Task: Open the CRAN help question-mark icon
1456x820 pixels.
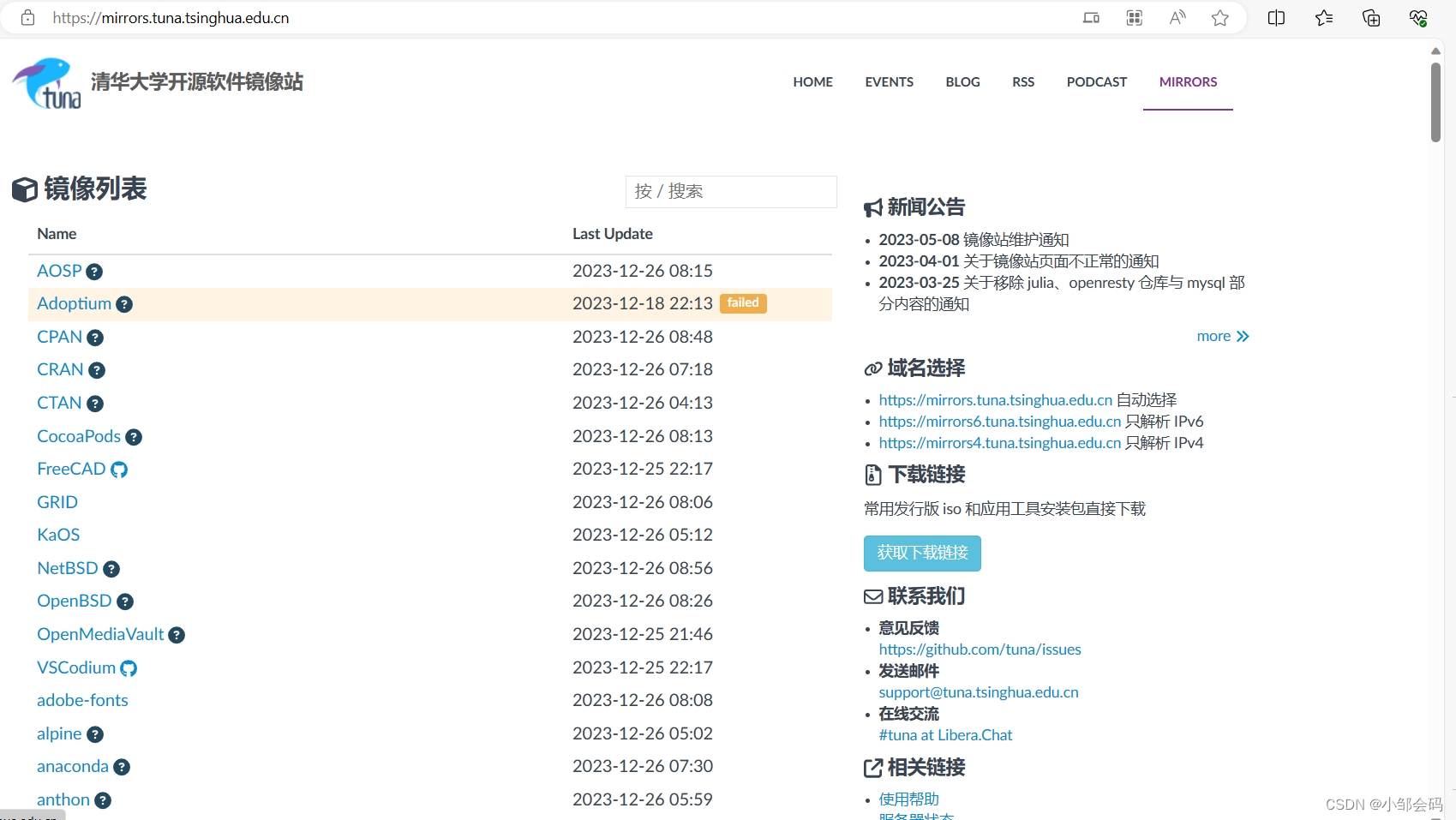Action: [x=97, y=370]
